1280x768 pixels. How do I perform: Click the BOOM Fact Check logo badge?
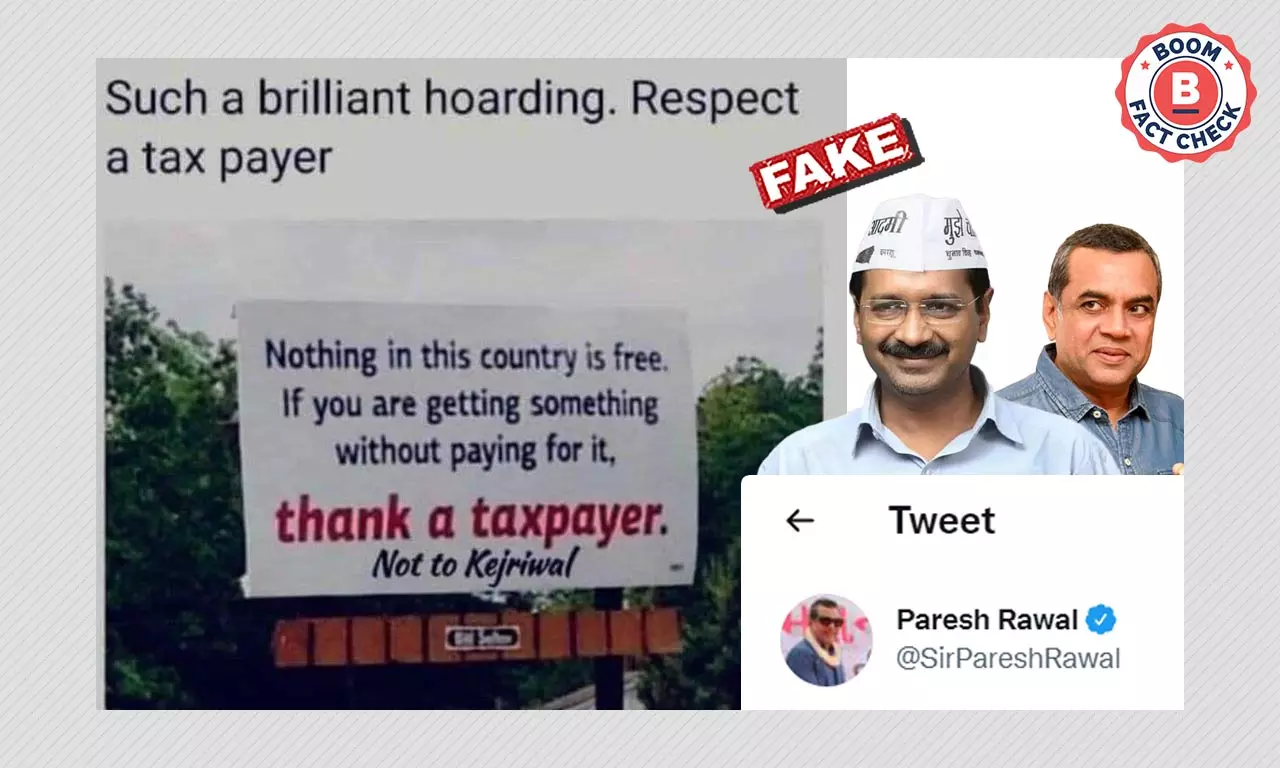[x=1186, y=93]
